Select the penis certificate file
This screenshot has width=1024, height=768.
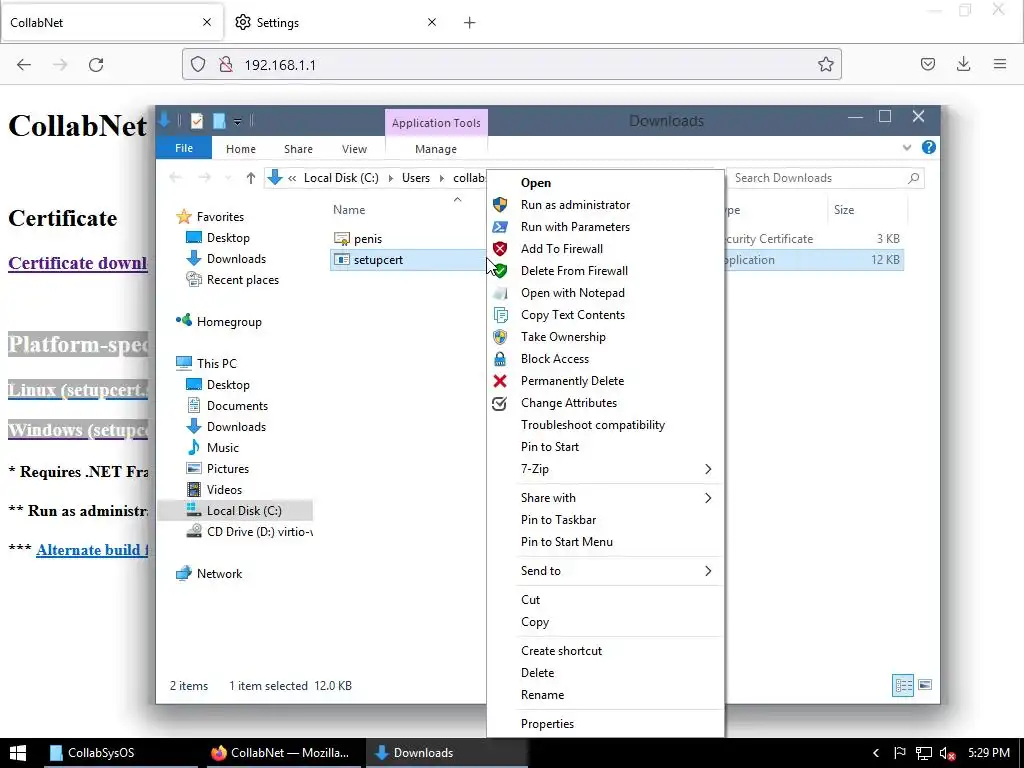(x=368, y=239)
